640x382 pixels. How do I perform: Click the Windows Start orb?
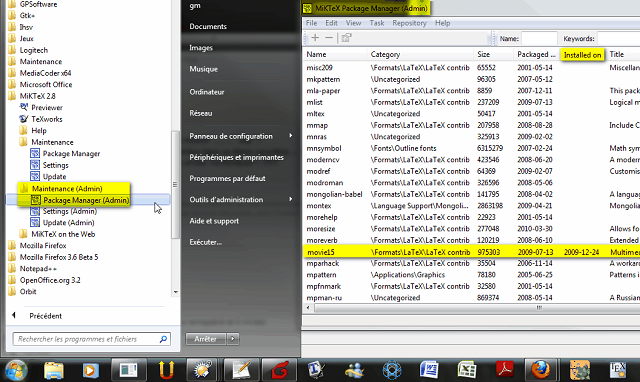point(16,370)
